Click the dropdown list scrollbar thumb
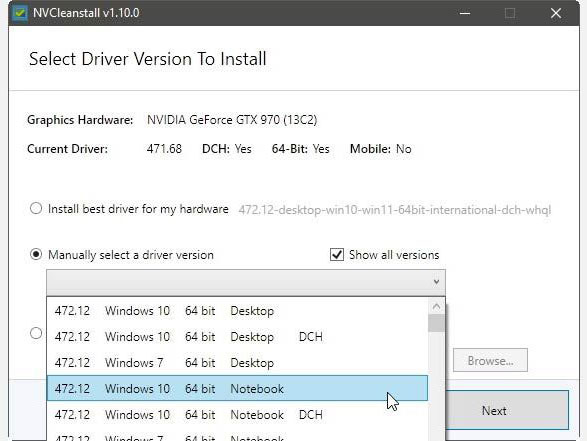 click(x=436, y=323)
